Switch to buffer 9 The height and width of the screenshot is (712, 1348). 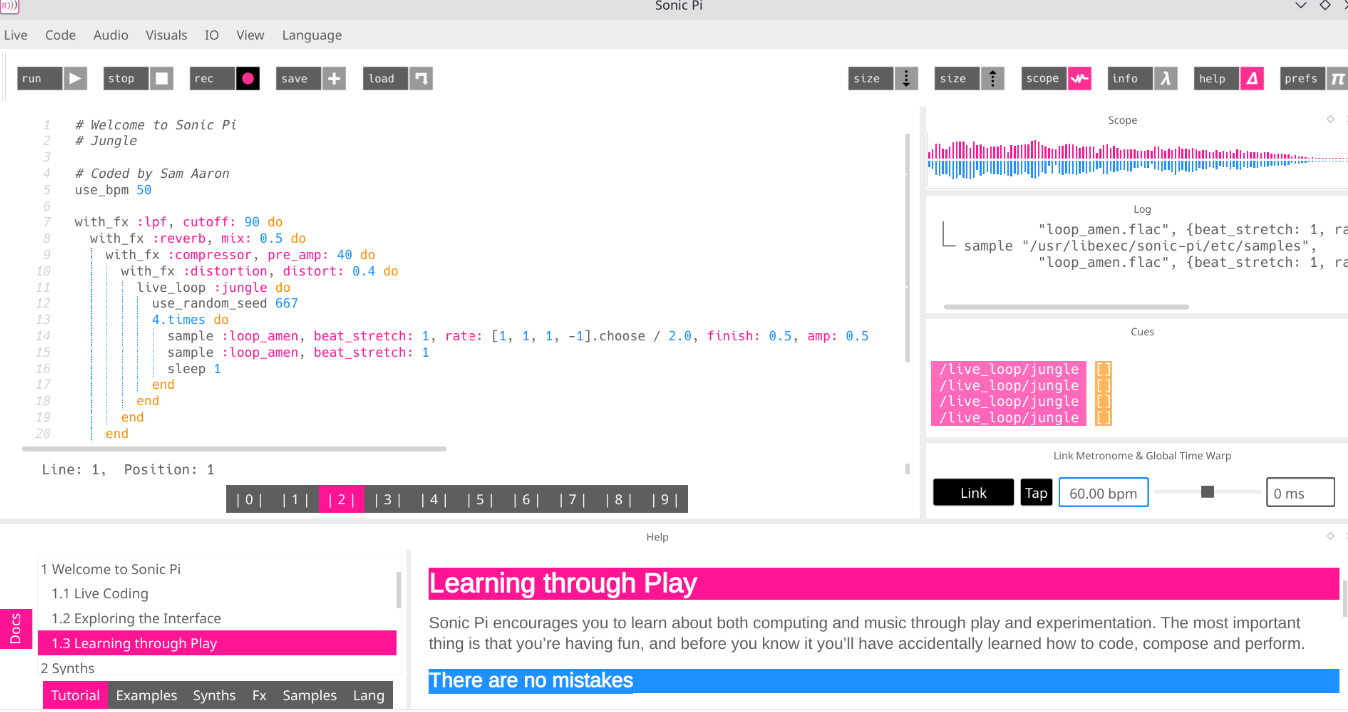point(664,500)
